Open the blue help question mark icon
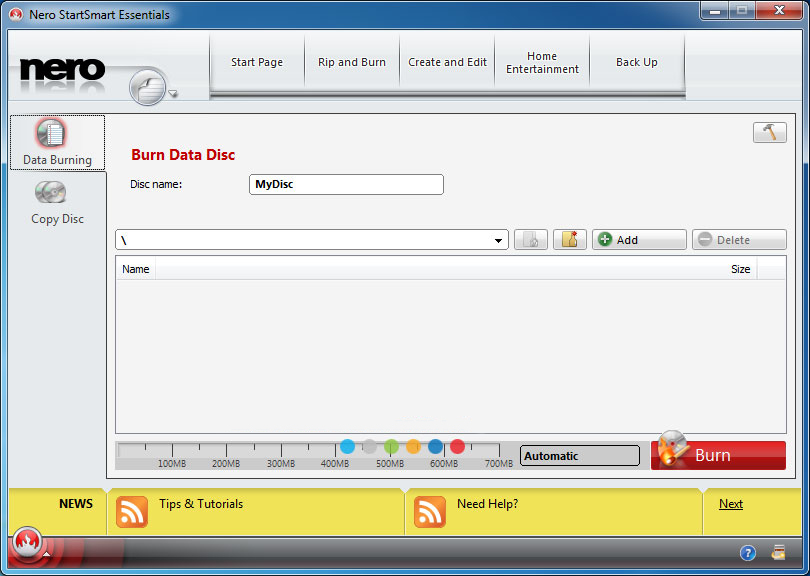Image resolution: width=810 pixels, height=576 pixels. (x=747, y=552)
